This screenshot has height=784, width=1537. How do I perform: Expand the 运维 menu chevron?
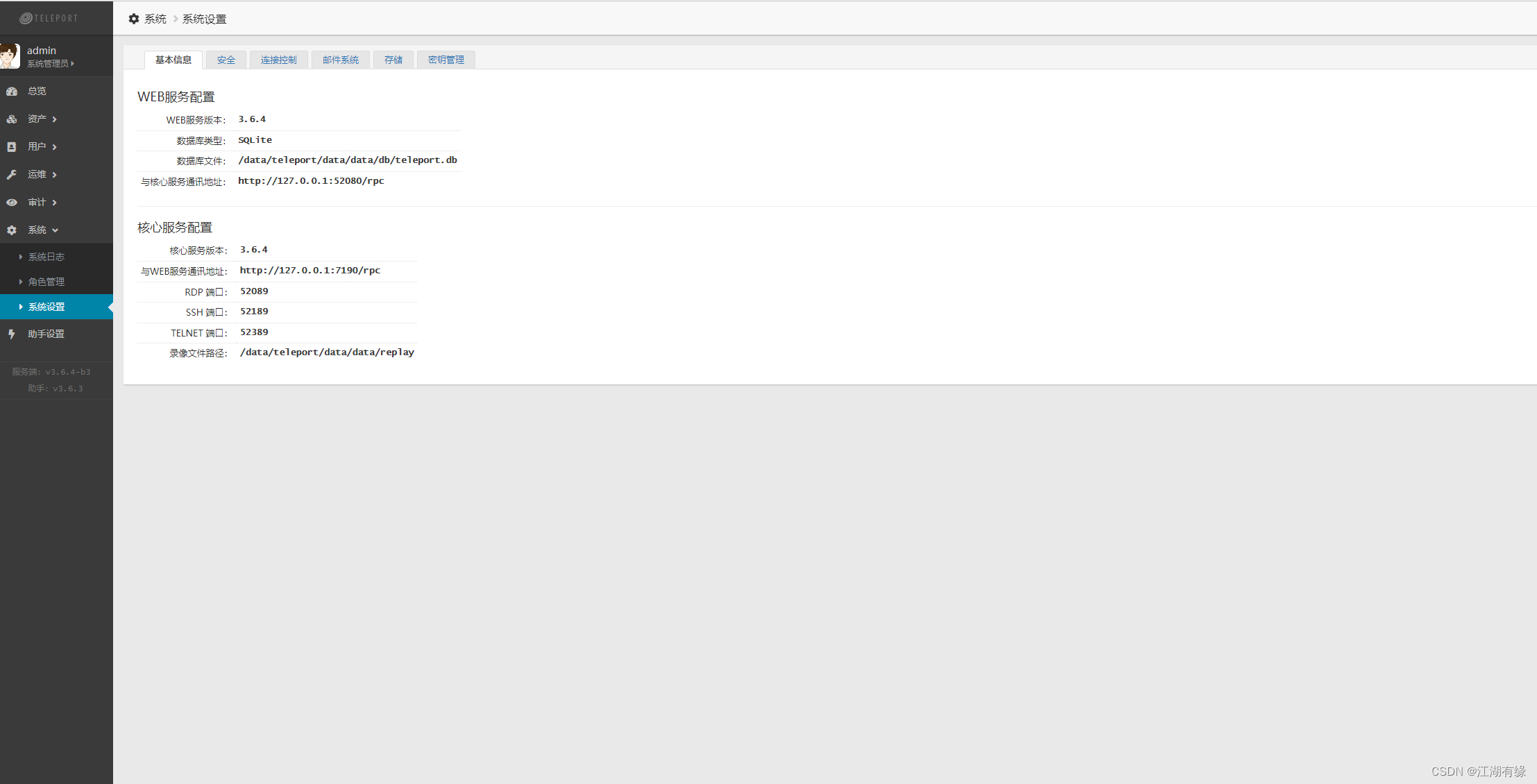pyautogui.click(x=54, y=175)
